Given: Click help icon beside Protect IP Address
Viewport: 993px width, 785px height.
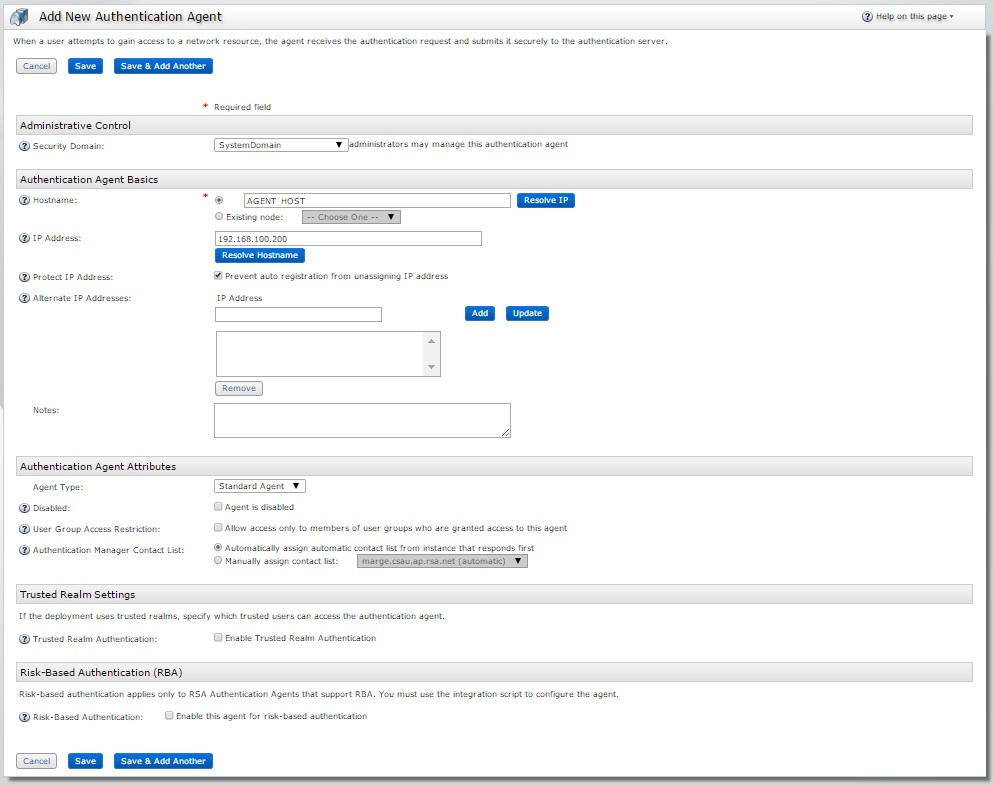Looking at the screenshot, I should (25, 277).
